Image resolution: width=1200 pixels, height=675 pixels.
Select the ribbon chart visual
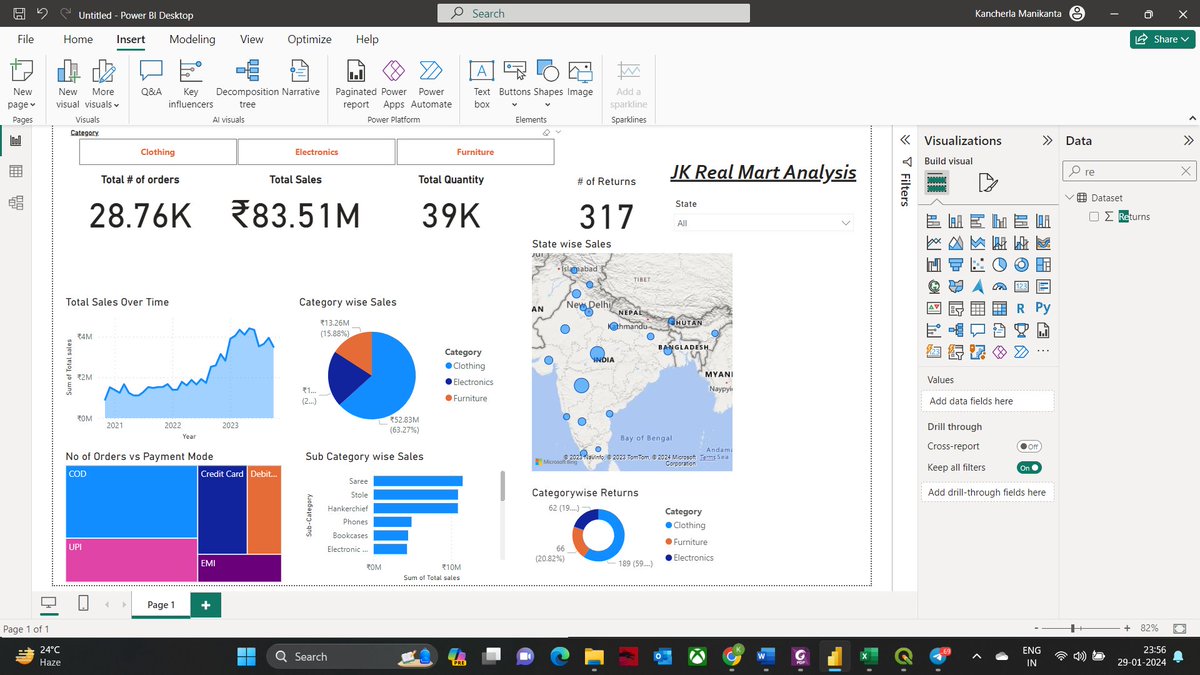pyautogui.click(x=1043, y=243)
